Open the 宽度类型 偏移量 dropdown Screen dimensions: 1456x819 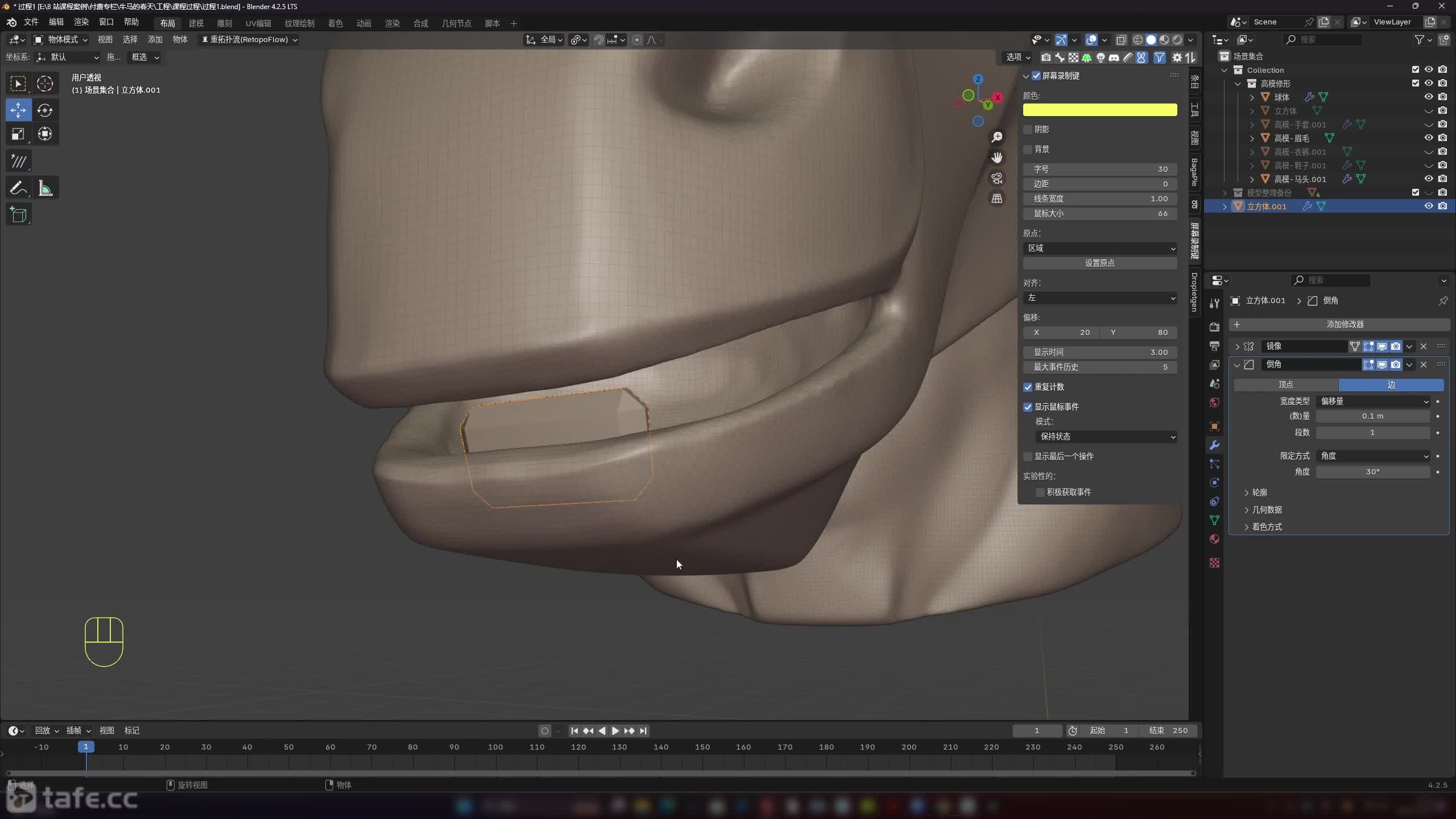coord(1373,402)
